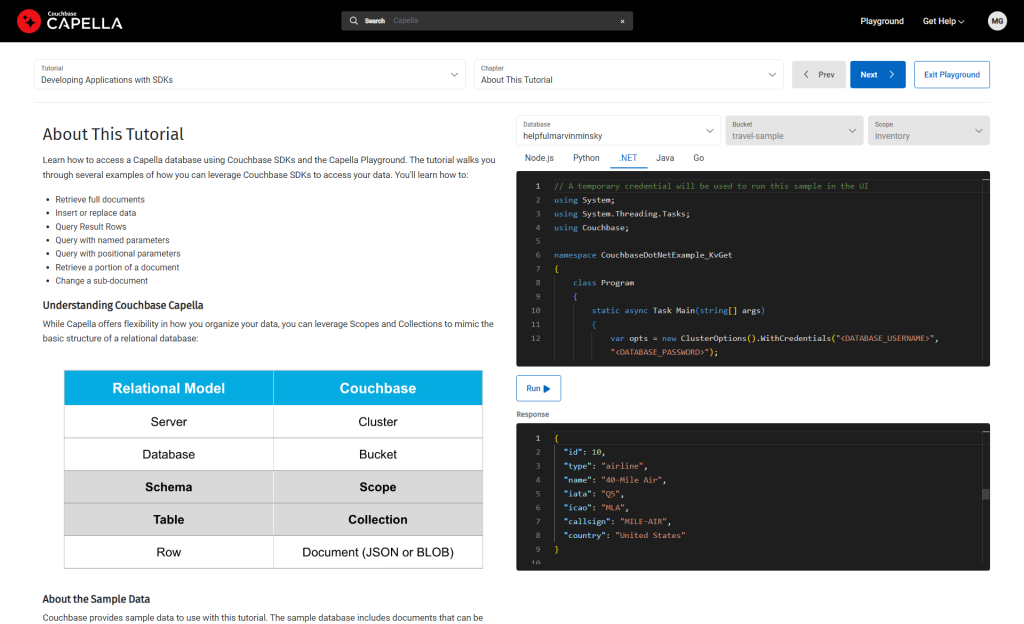Open the Bucket travel-sample dropdown

794,131
